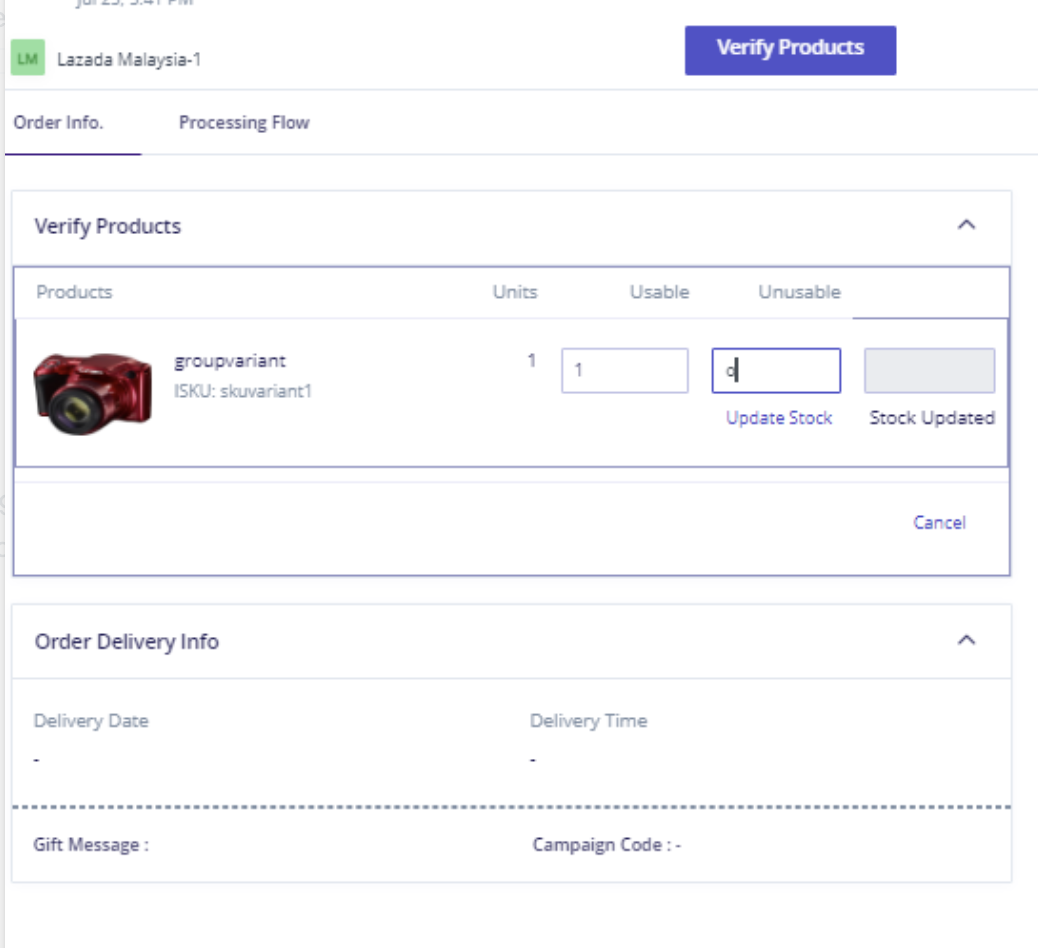This screenshot has width=1038, height=948.
Task: Collapse the Verify Products section
Action: coord(967,225)
